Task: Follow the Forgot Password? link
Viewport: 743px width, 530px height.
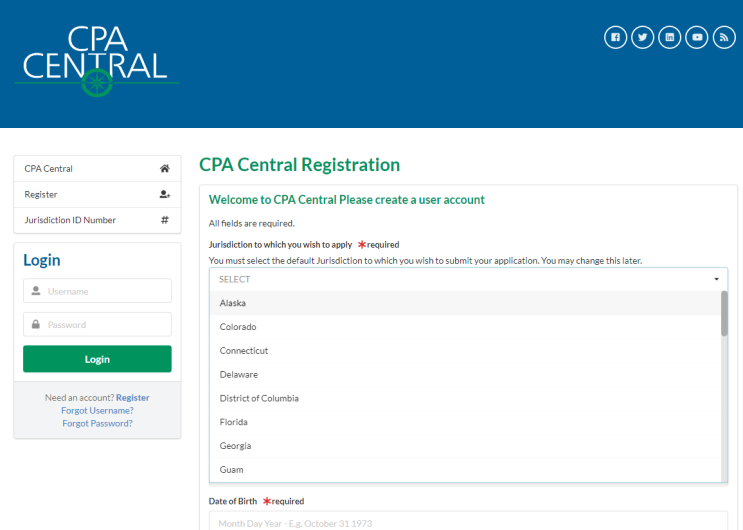Action: coord(97,423)
